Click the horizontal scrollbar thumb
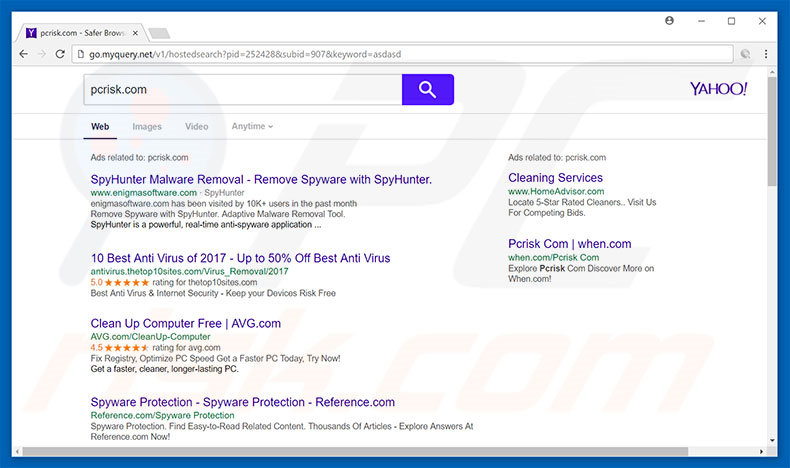Viewport: 790px width, 468px height. 355,451
